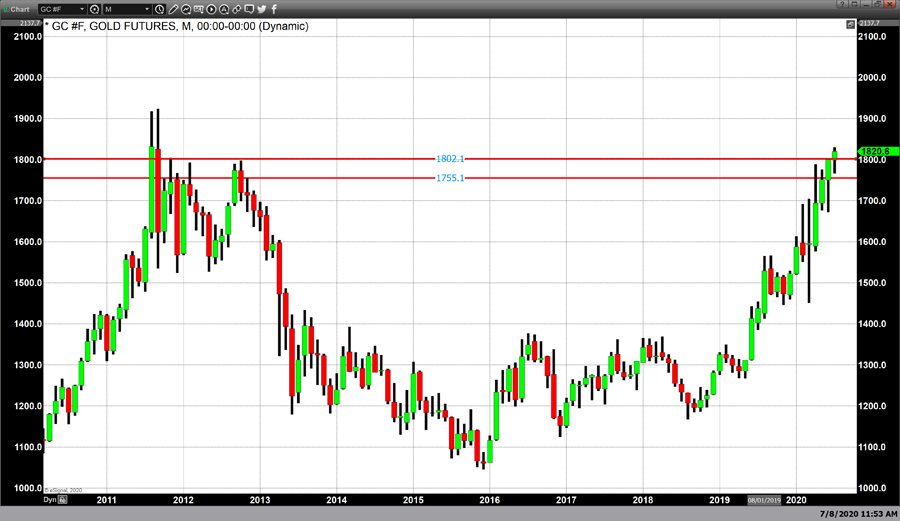
Task: Open the chat bubble icon
Action: [x=249, y=9]
